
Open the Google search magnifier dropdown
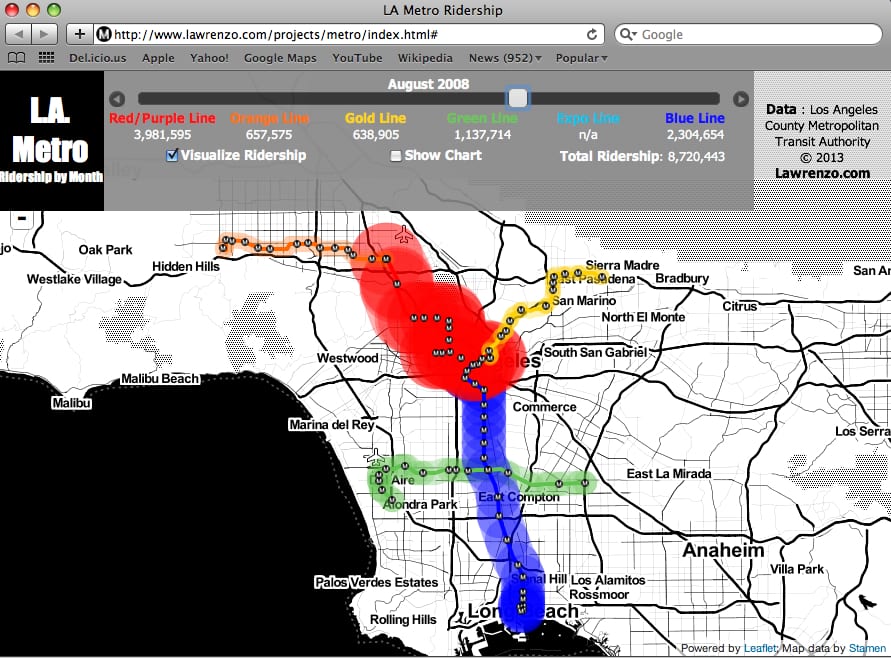pos(628,35)
